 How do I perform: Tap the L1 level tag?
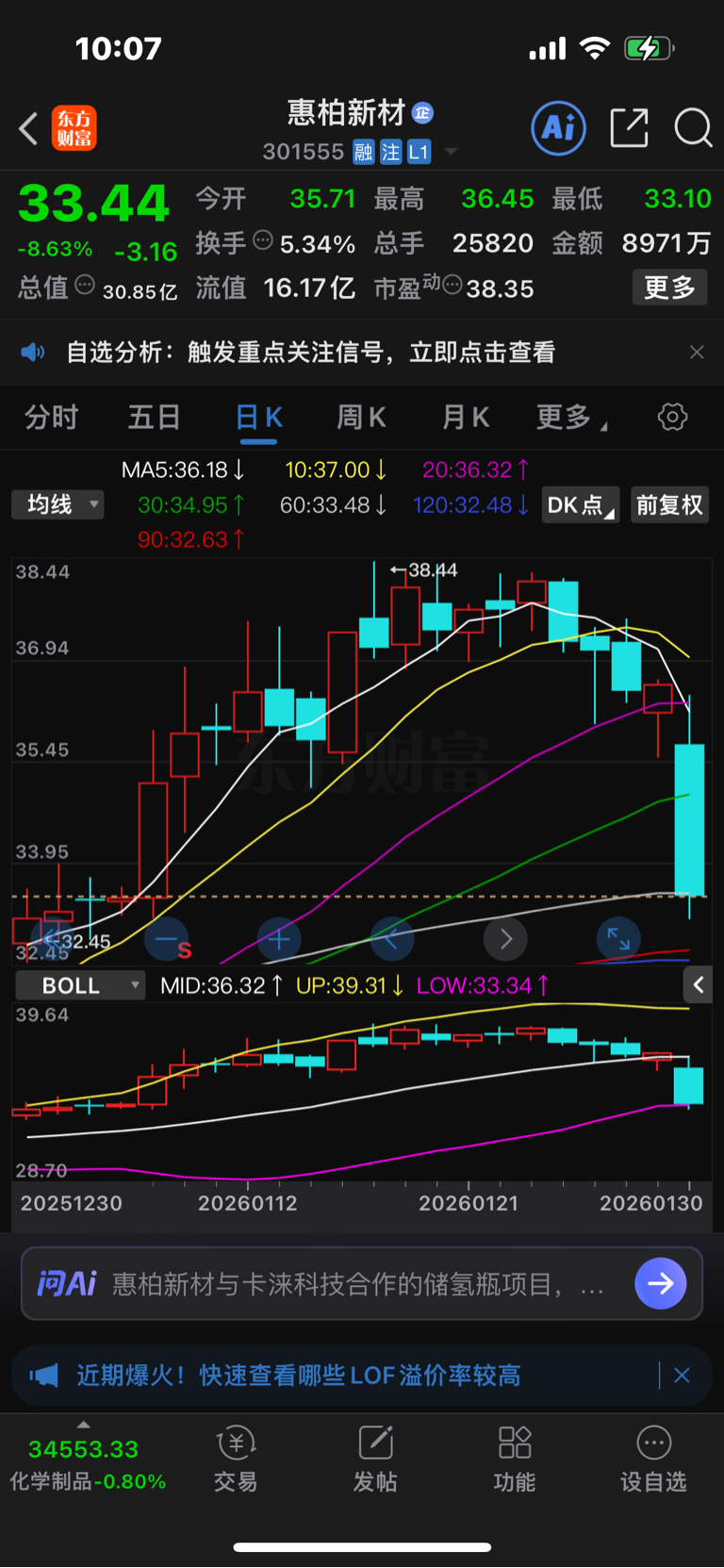tap(419, 152)
